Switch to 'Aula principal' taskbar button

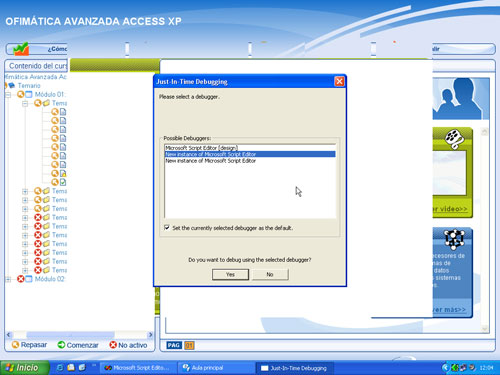click(217, 368)
